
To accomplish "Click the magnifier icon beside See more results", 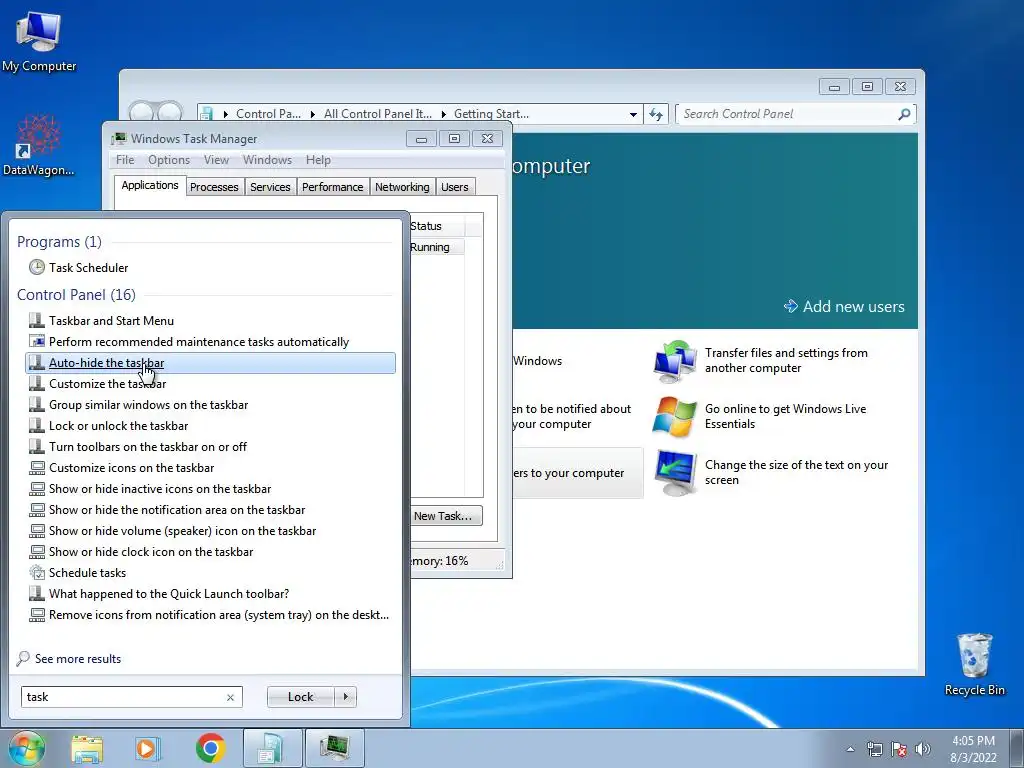I will 24,658.
